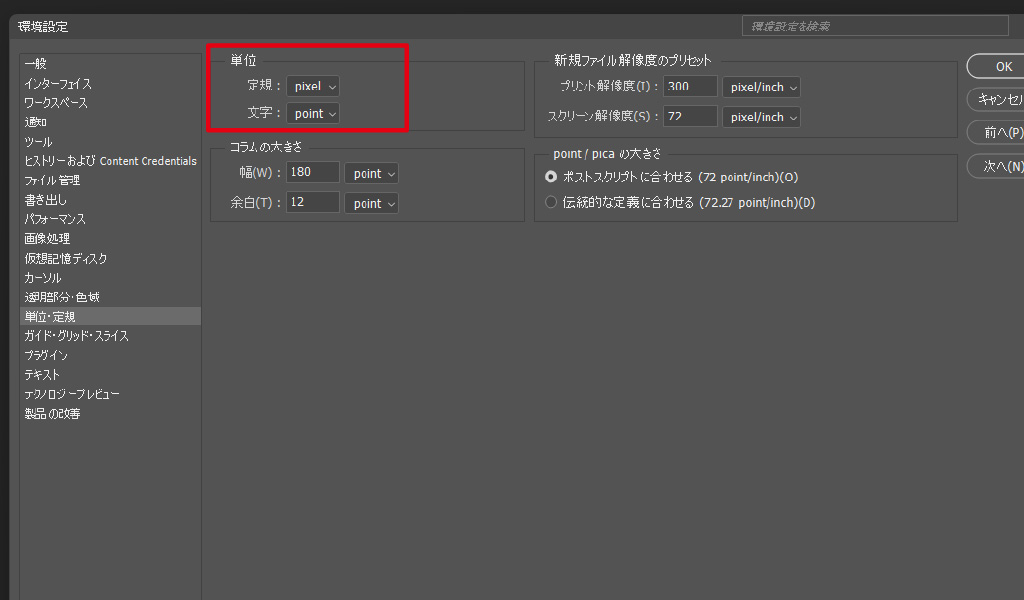The width and height of the screenshot is (1024, 600).
Task: Click the プリント解像度 input field
Action: (x=690, y=87)
